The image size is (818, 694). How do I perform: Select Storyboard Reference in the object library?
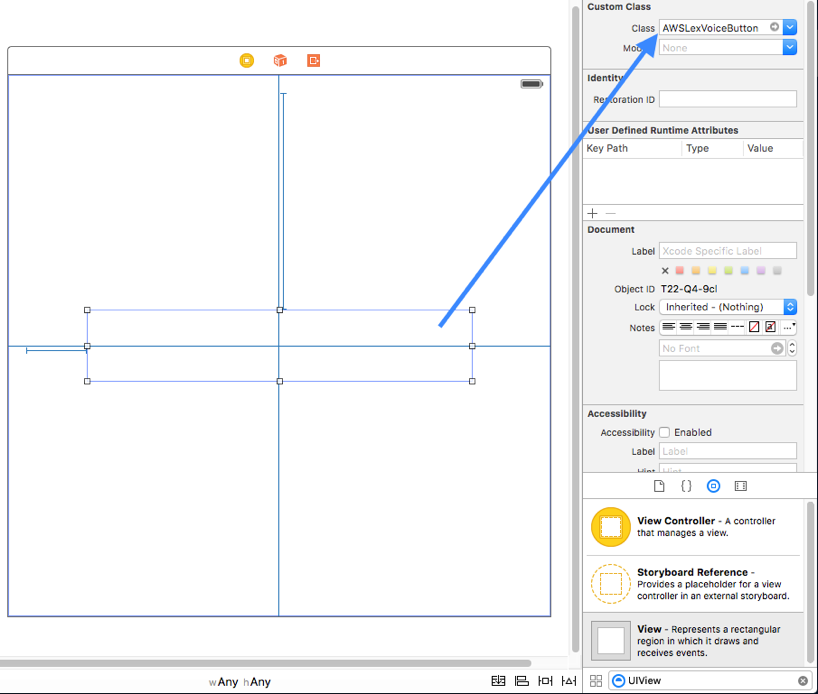pos(693,584)
